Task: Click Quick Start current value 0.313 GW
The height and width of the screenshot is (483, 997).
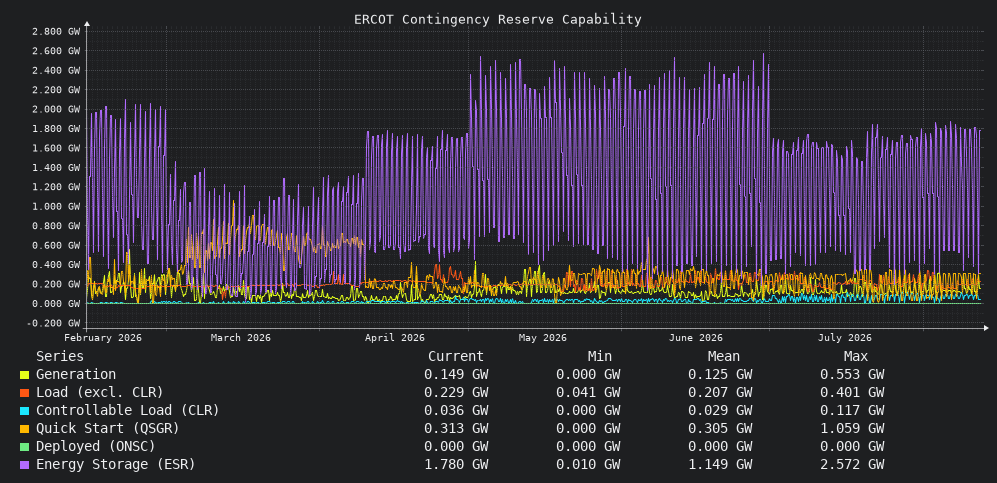Action: pos(456,428)
